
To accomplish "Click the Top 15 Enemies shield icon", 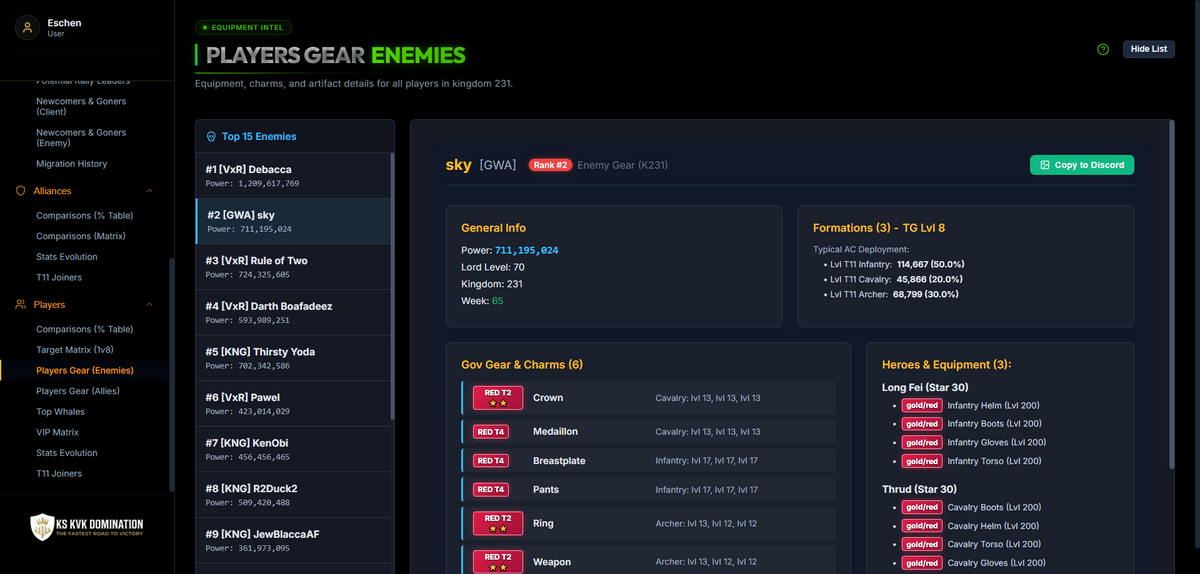I will tap(211, 137).
